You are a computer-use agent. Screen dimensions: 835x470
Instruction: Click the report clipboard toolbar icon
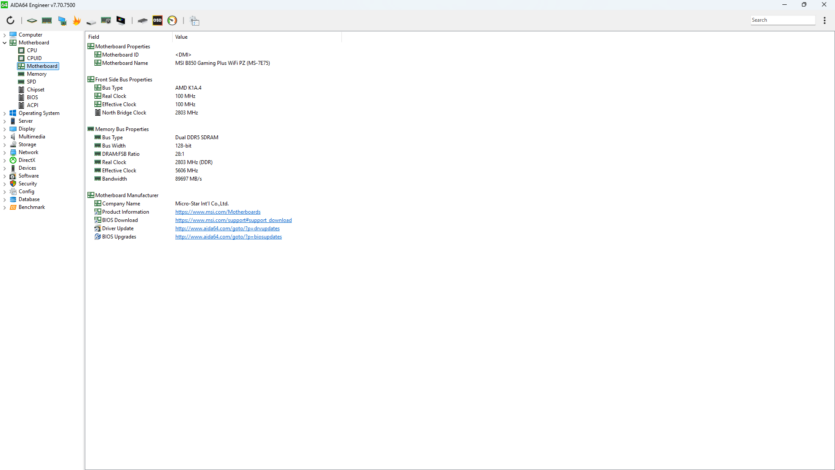pos(195,20)
